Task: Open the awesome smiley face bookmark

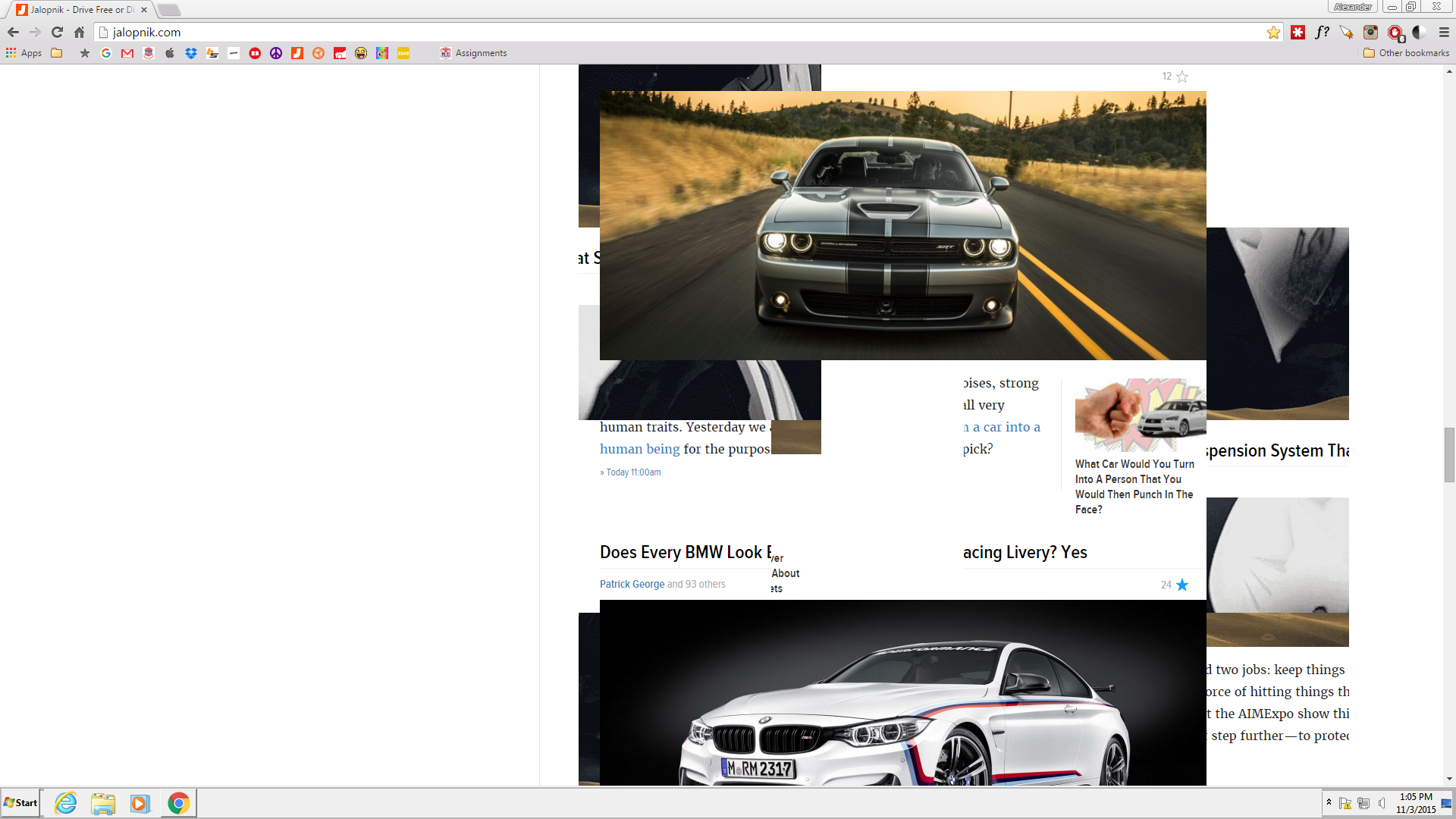Action: pyautogui.click(x=361, y=53)
